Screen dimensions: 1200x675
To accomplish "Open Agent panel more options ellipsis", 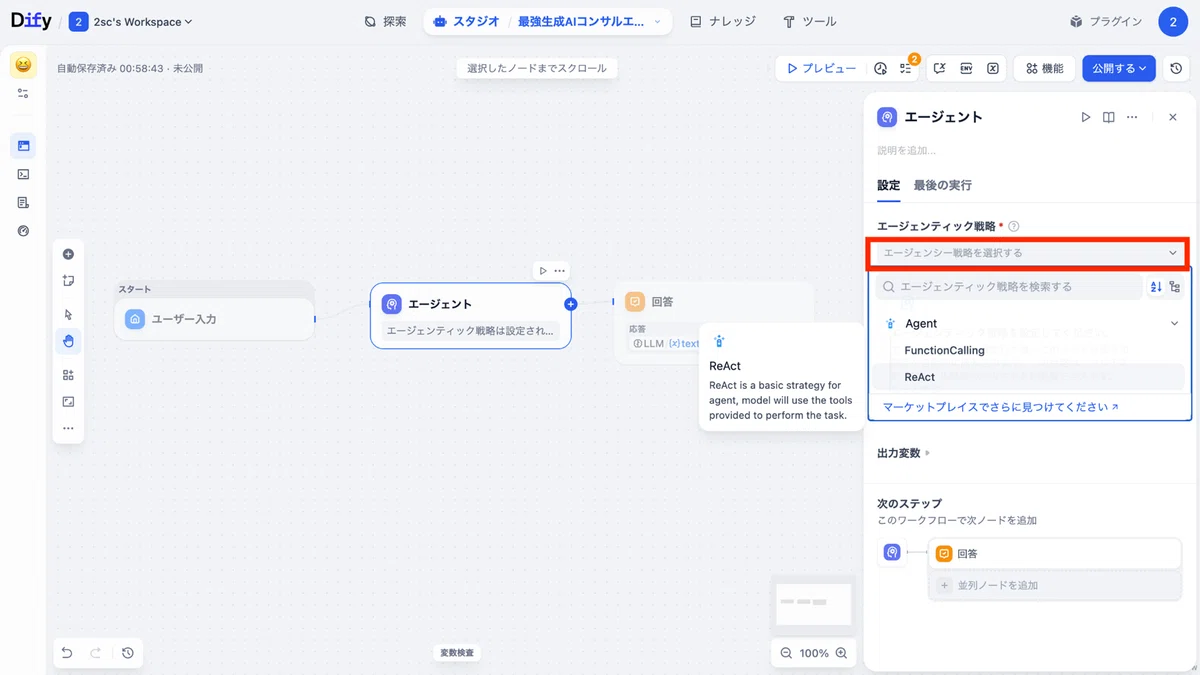I will pos(1132,117).
